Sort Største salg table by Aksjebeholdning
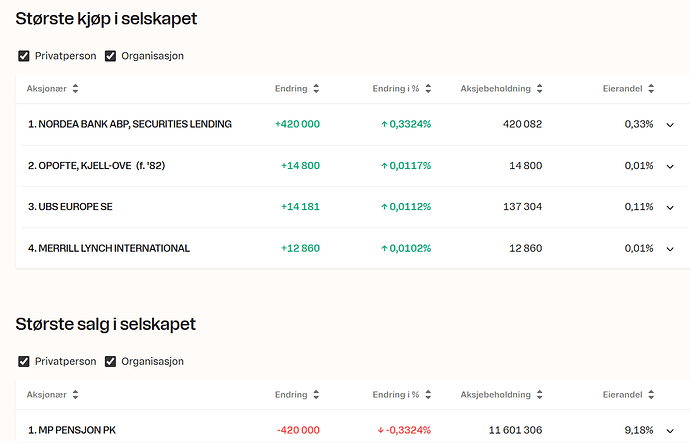The width and height of the screenshot is (690, 443). (501, 395)
